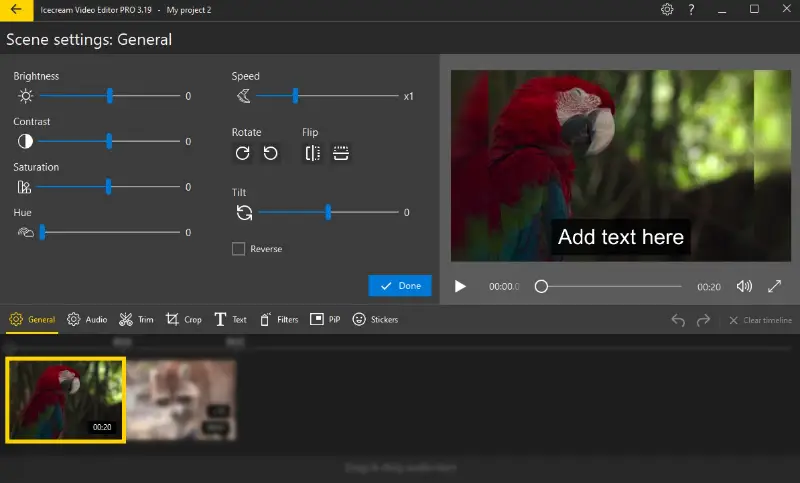Open the help question mark

coord(692,10)
